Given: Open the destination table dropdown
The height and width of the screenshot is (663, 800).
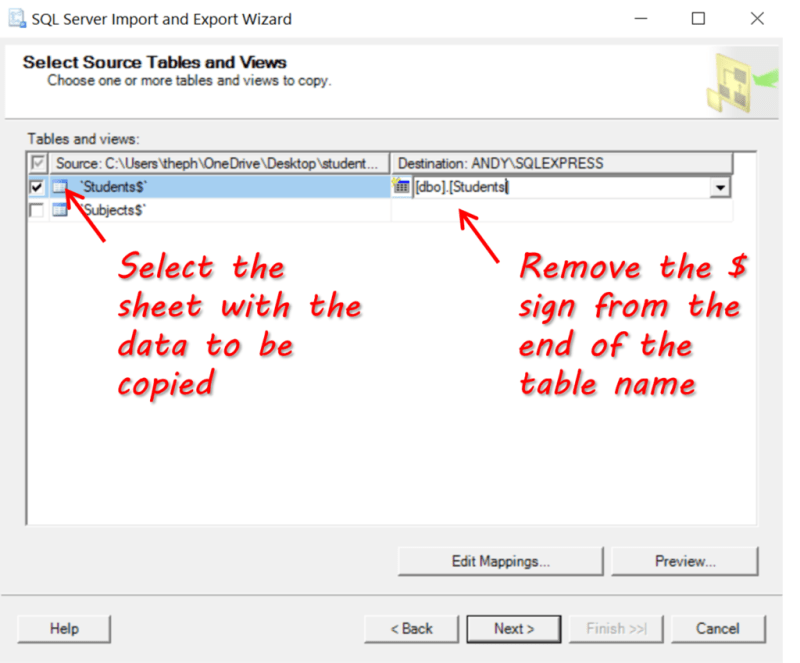Looking at the screenshot, I should [x=720, y=187].
